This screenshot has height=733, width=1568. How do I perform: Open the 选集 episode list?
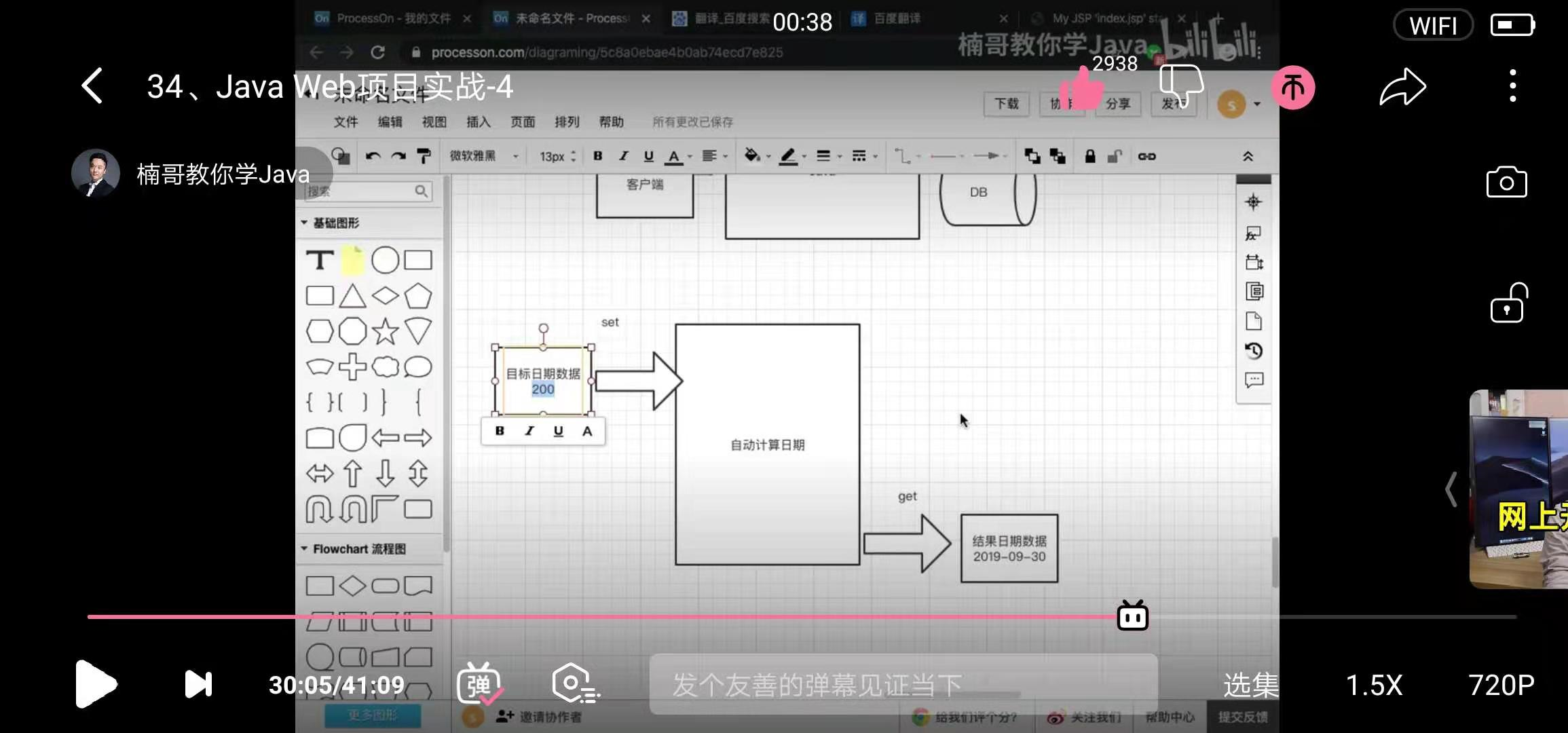(1250, 685)
